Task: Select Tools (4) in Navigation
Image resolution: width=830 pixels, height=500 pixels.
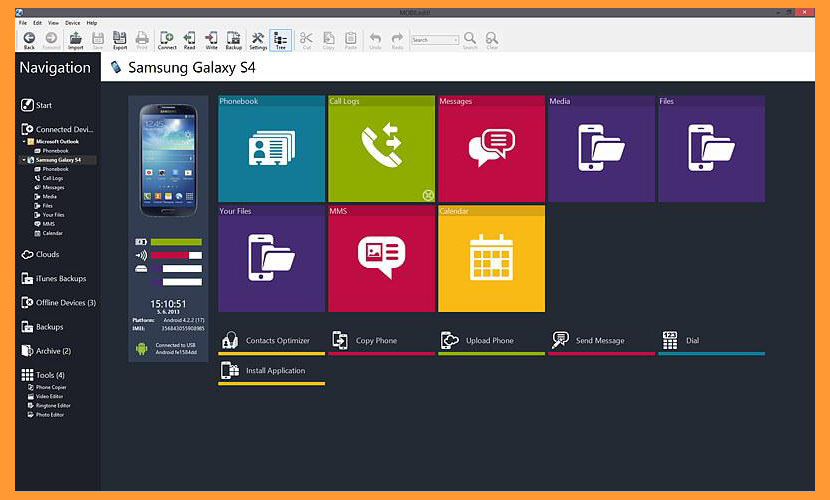Action: (43, 375)
